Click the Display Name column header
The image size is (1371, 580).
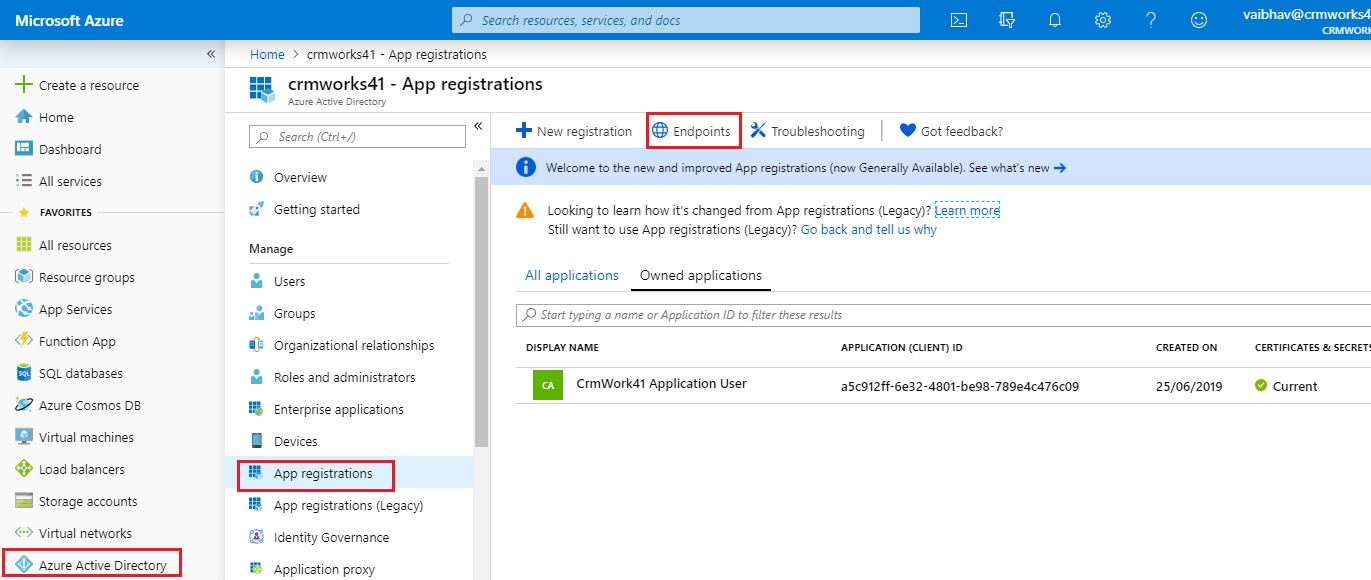[562, 348]
